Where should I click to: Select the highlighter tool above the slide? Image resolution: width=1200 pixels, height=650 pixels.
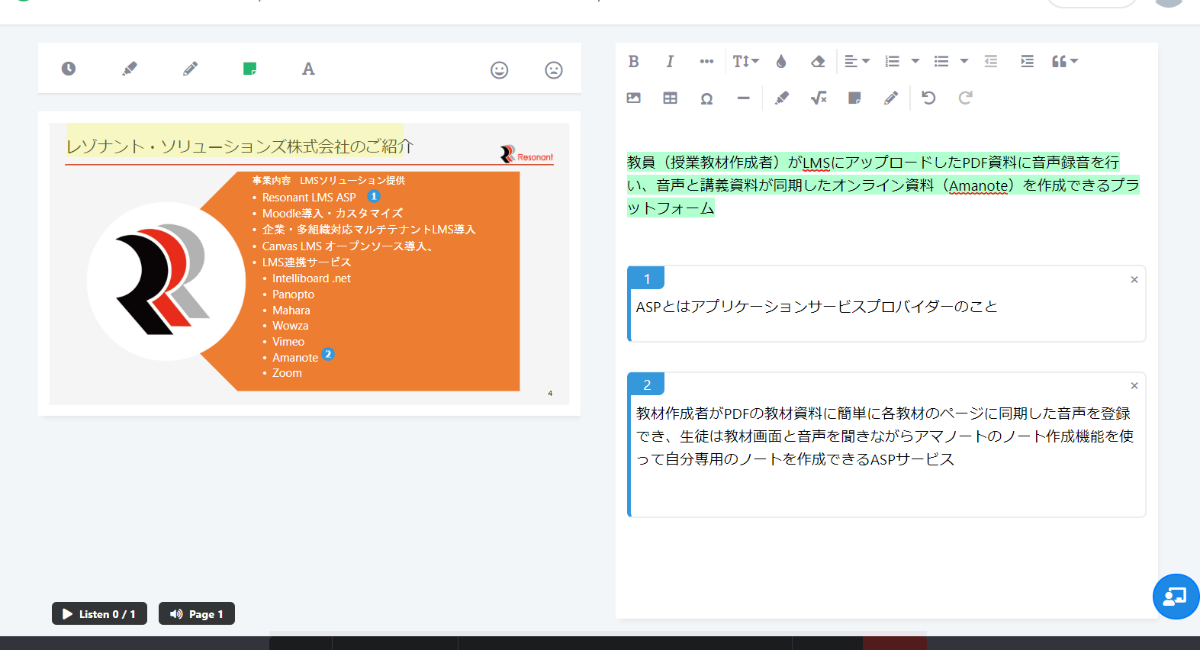coord(129,69)
